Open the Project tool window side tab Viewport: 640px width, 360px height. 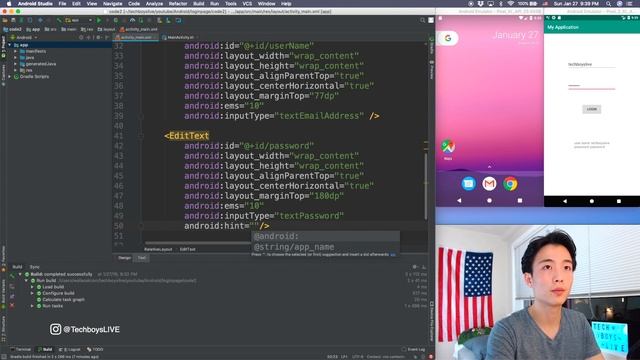point(3,47)
